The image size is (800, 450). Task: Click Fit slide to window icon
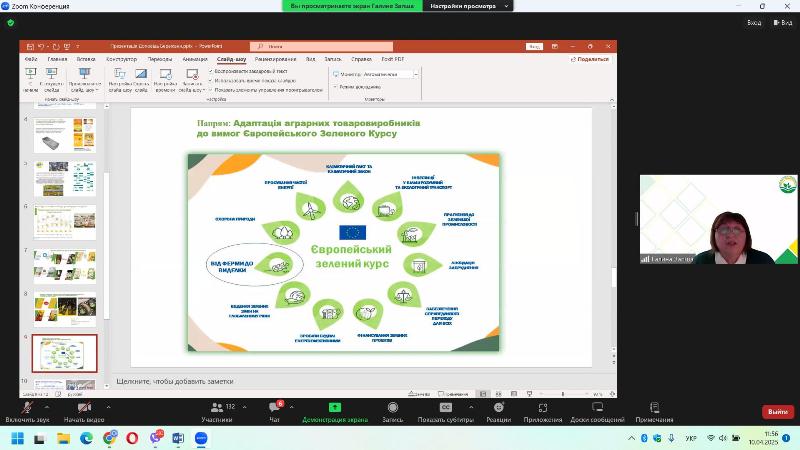(613, 394)
